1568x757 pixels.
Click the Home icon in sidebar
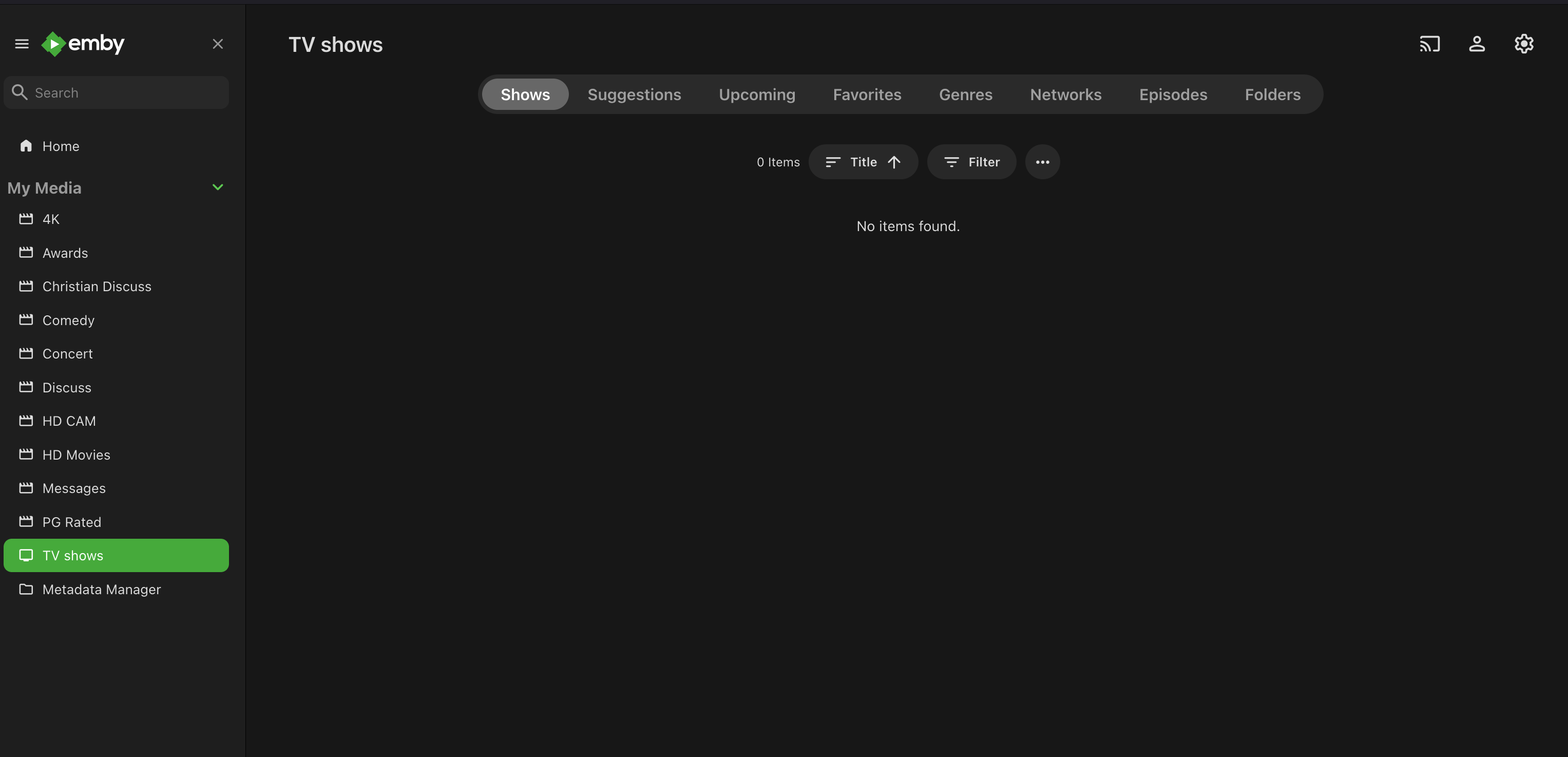[26, 146]
